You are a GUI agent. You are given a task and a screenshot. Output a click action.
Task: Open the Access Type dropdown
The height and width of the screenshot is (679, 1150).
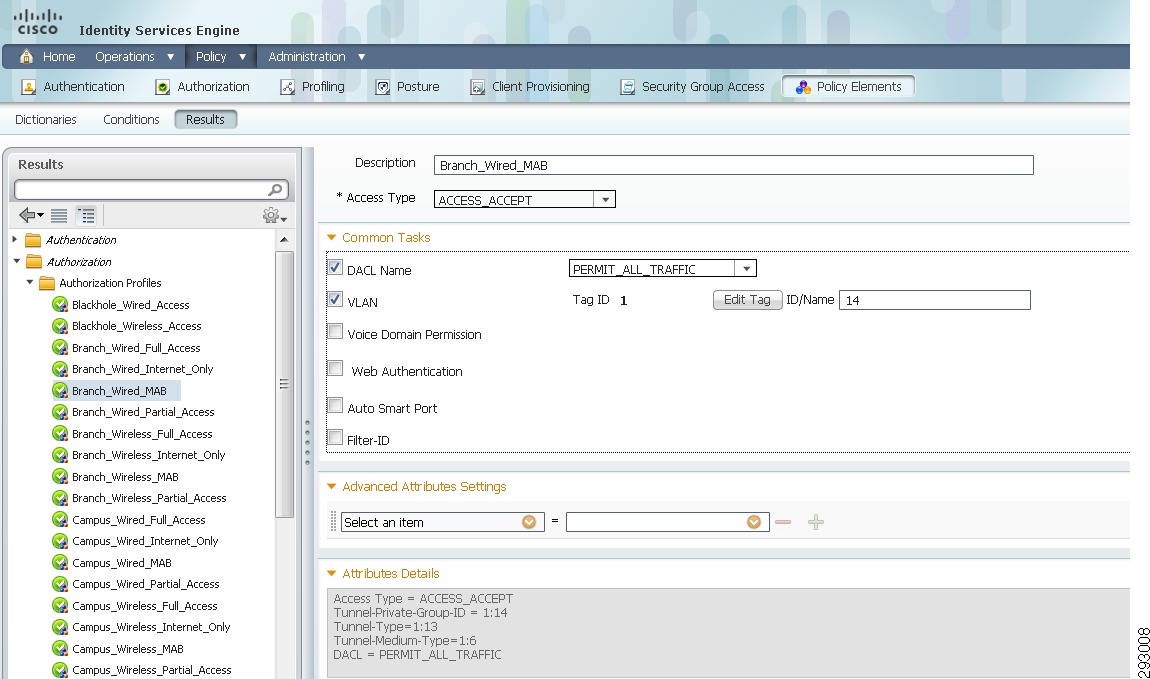(x=605, y=199)
